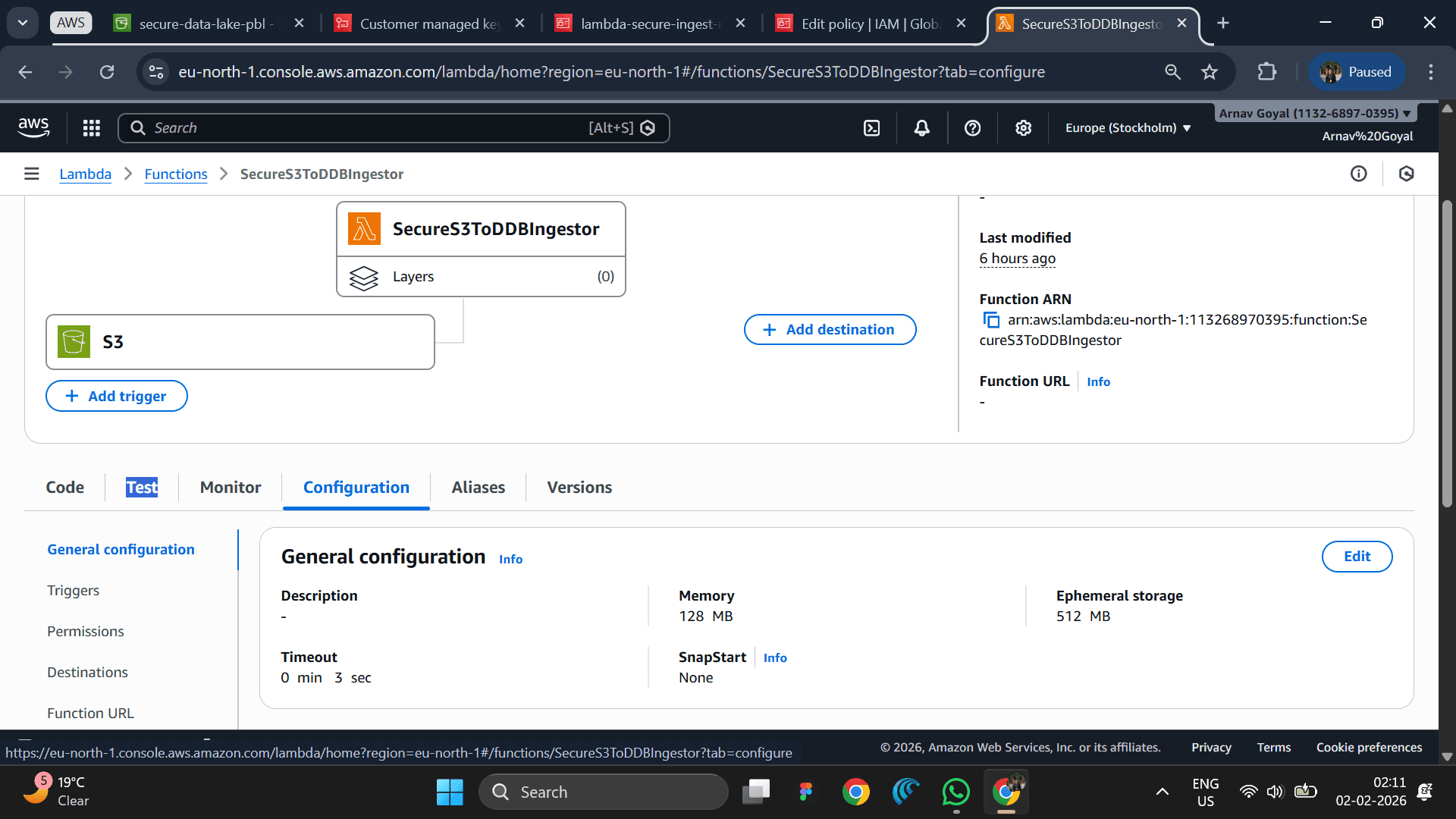This screenshot has height=819, width=1456.
Task: Expand the Europe (Stockholm) region dropdown
Action: tap(1128, 128)
